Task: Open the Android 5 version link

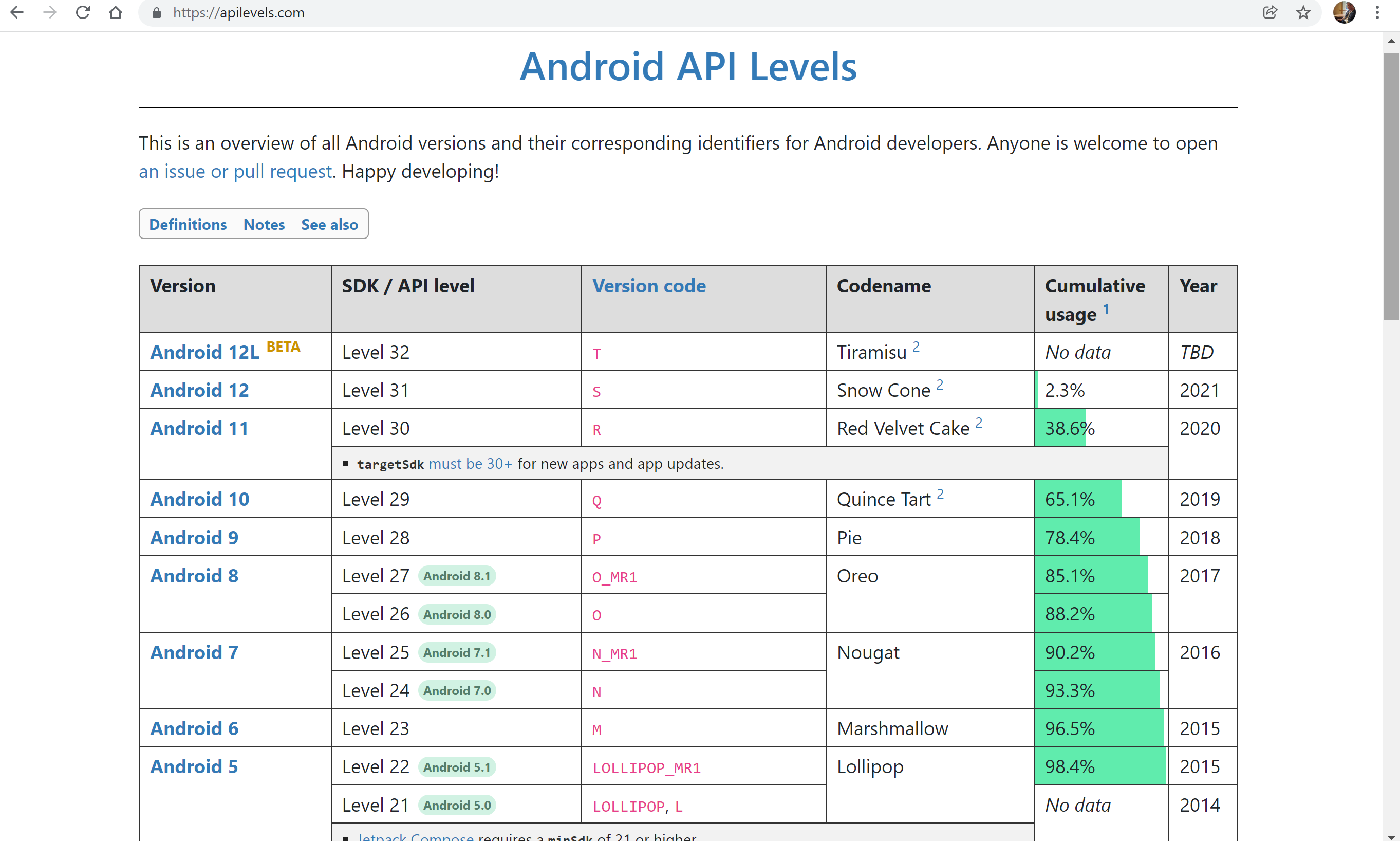Action: [194, 766]
